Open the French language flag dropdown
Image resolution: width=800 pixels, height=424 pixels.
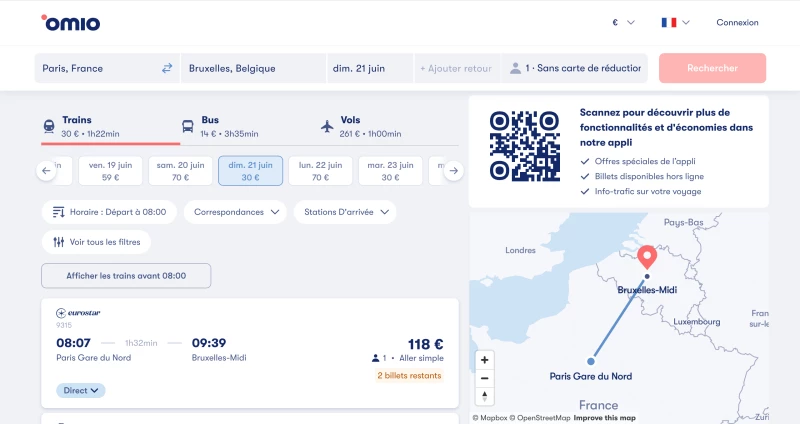click(x=676, y=22)
